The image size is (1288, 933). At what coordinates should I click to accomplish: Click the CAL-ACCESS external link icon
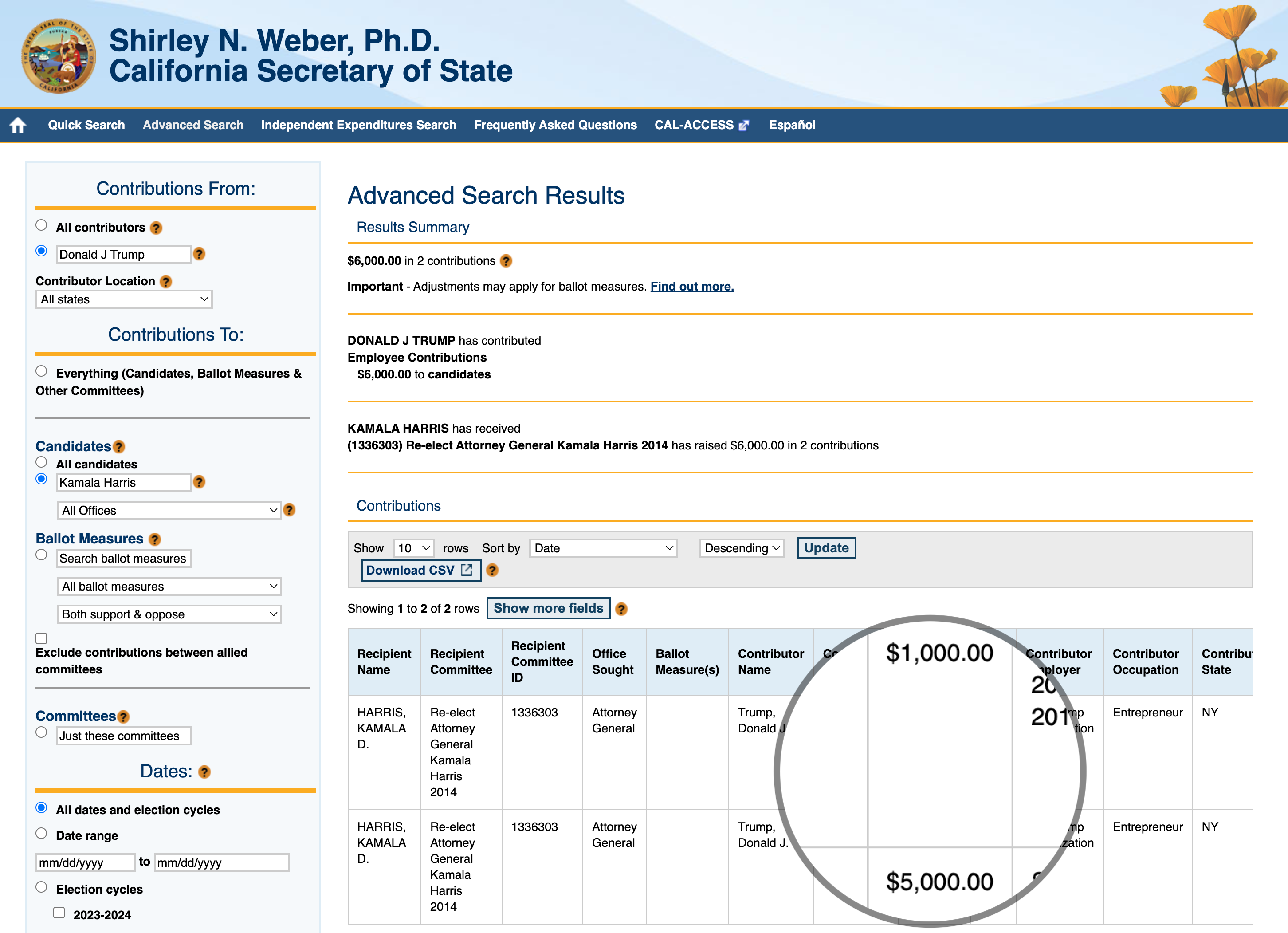(744, 126)
